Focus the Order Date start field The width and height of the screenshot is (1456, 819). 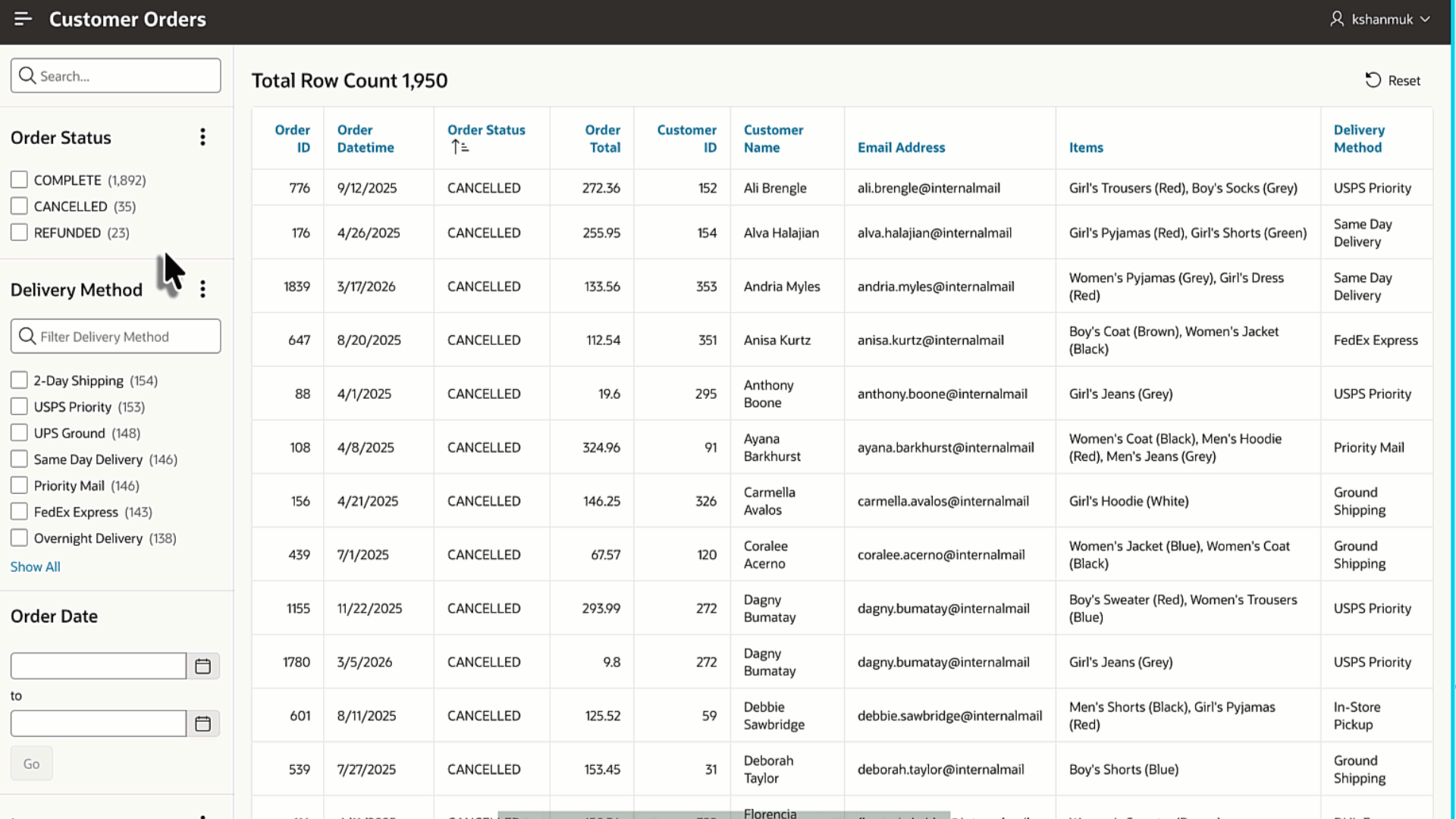click(x=99, y=666)
